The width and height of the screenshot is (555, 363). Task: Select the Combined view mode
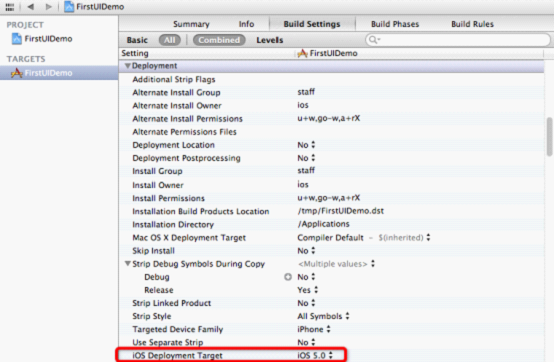click(219, 40)
